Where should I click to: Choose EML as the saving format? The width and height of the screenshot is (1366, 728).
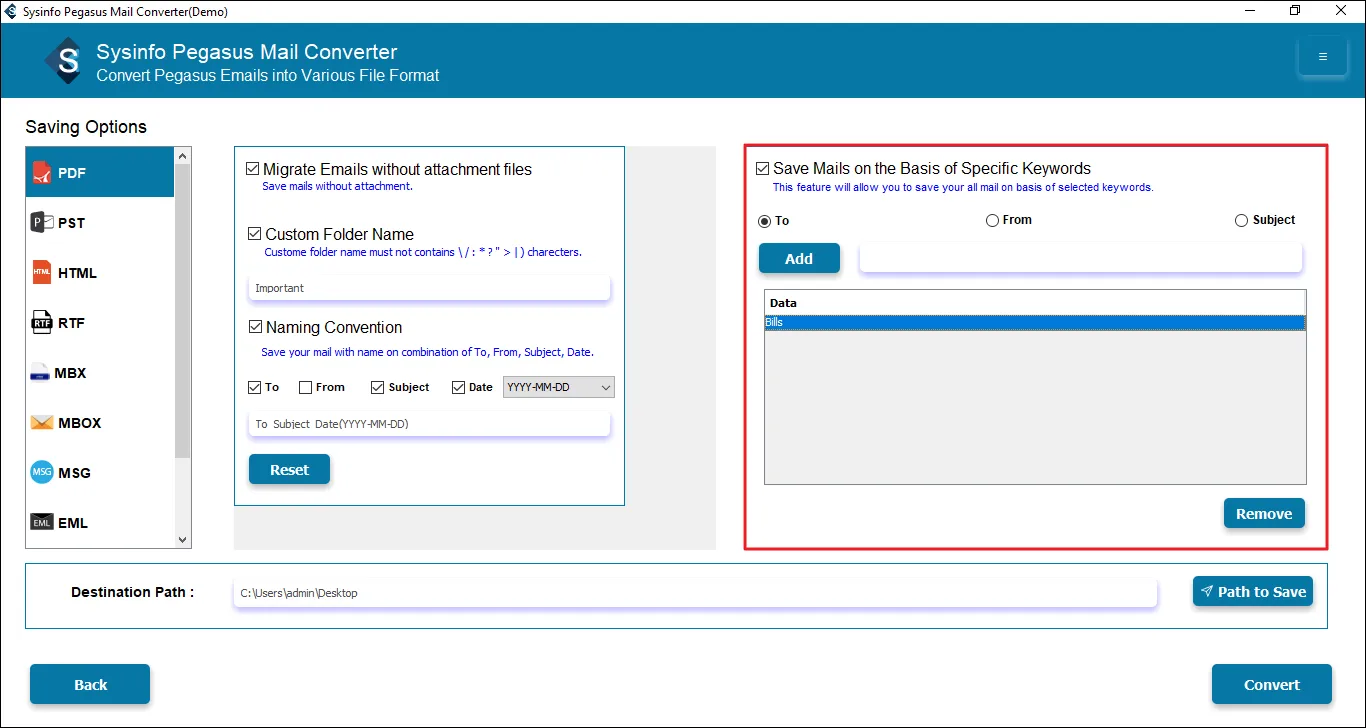coord(101,523)
